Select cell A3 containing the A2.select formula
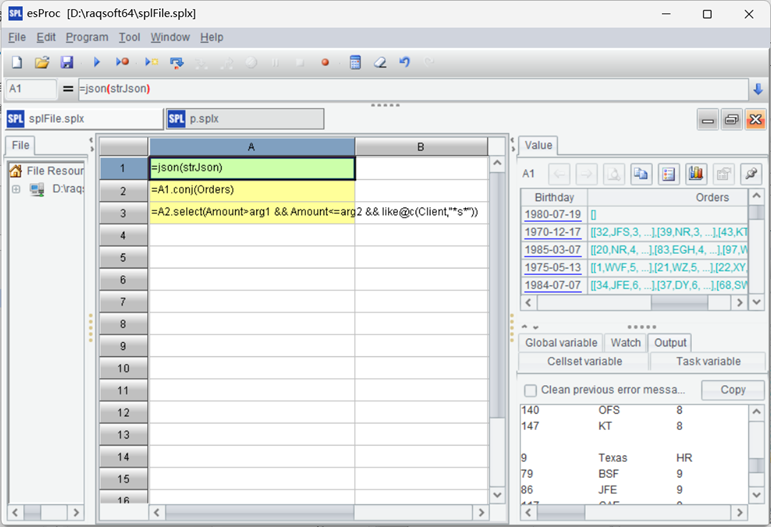Viewport: 771px width, 527px height. click(252, 212)
